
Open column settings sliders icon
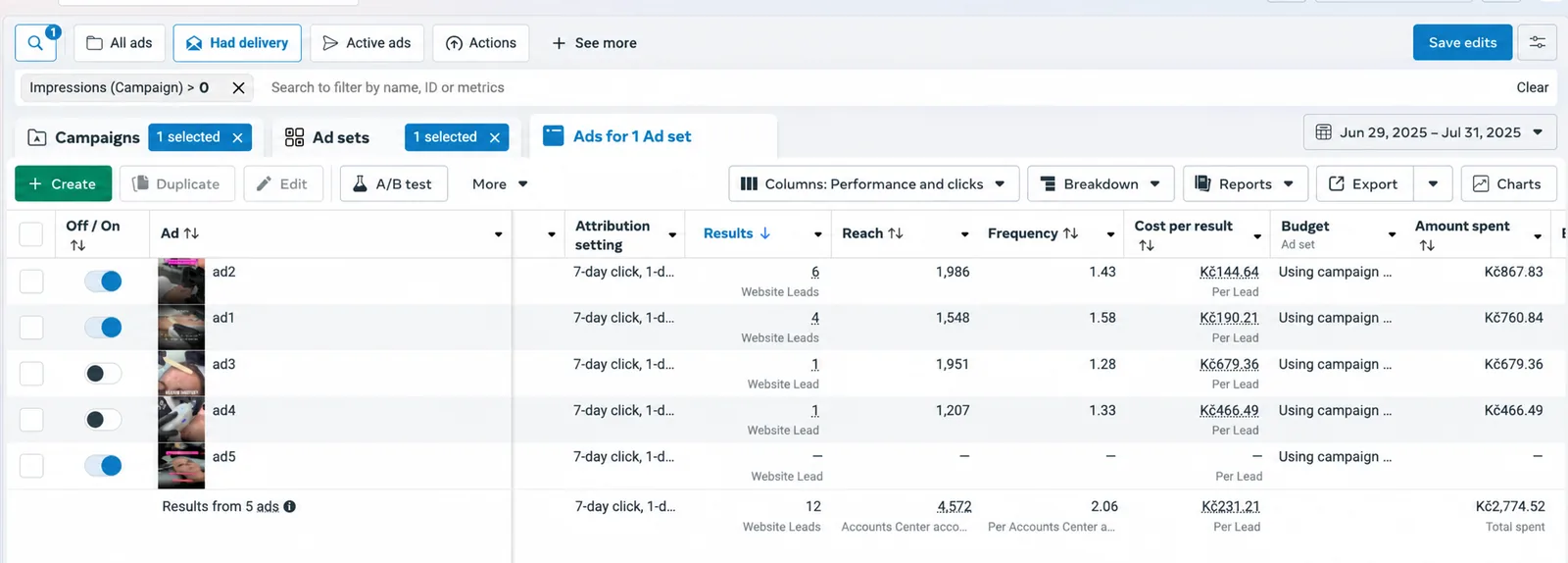pos(1537,42)
